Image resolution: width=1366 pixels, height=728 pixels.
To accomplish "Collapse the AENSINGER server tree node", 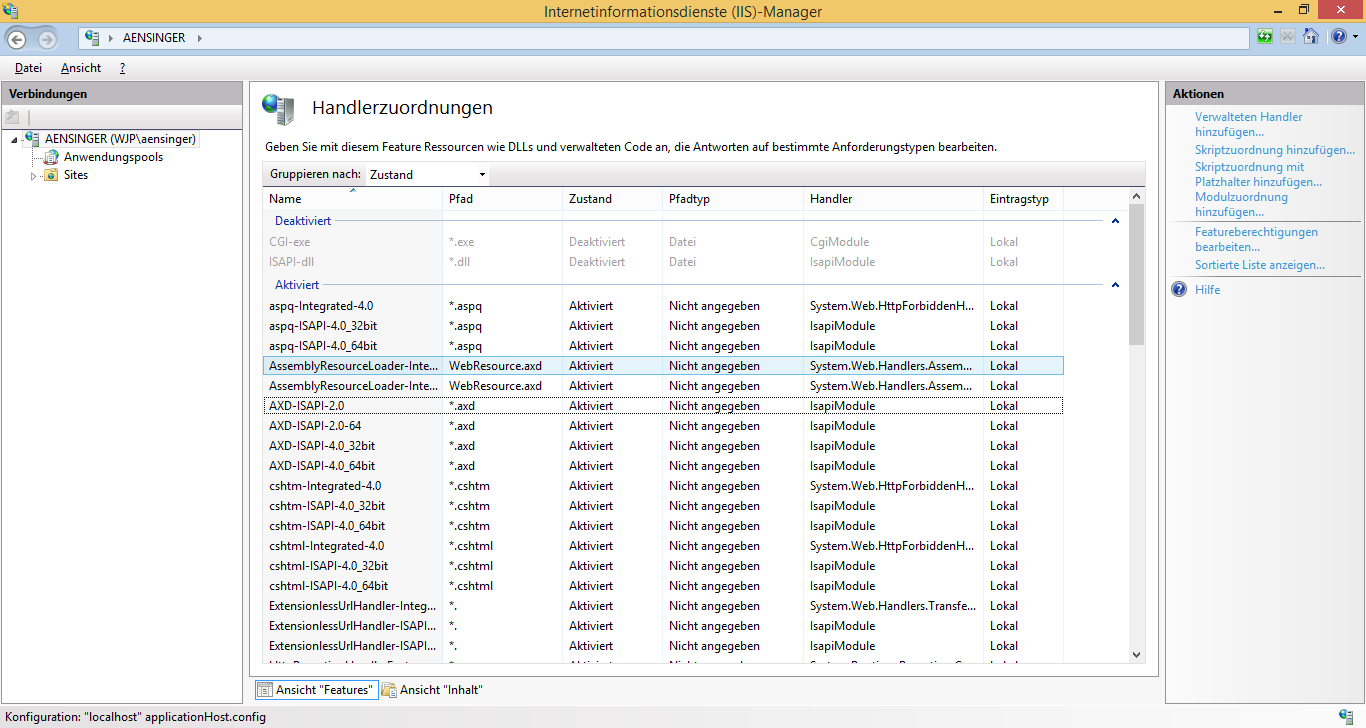I will click(x=14, y=140).
